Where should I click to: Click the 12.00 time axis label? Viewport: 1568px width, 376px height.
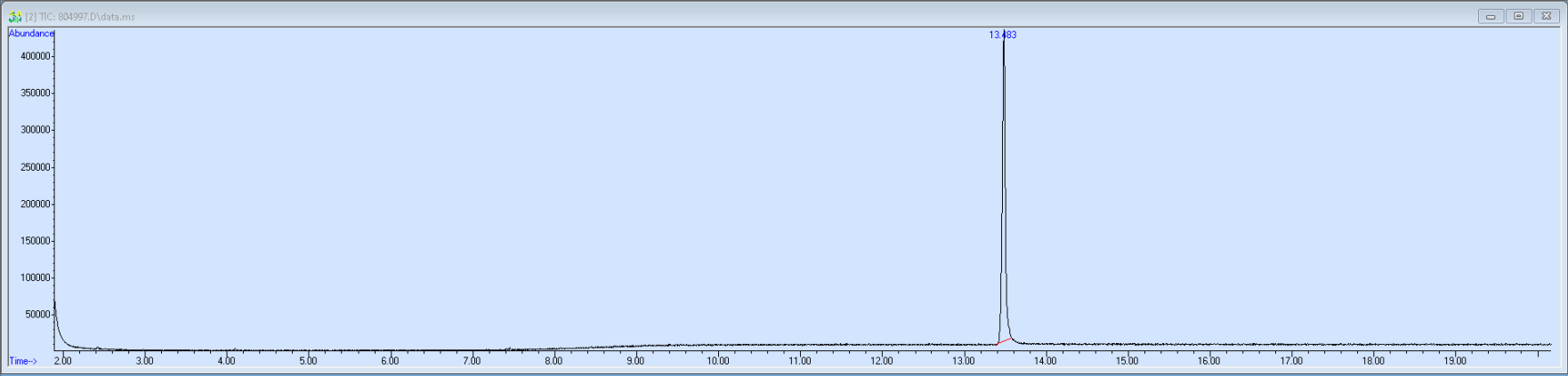(x=882, y=361)
